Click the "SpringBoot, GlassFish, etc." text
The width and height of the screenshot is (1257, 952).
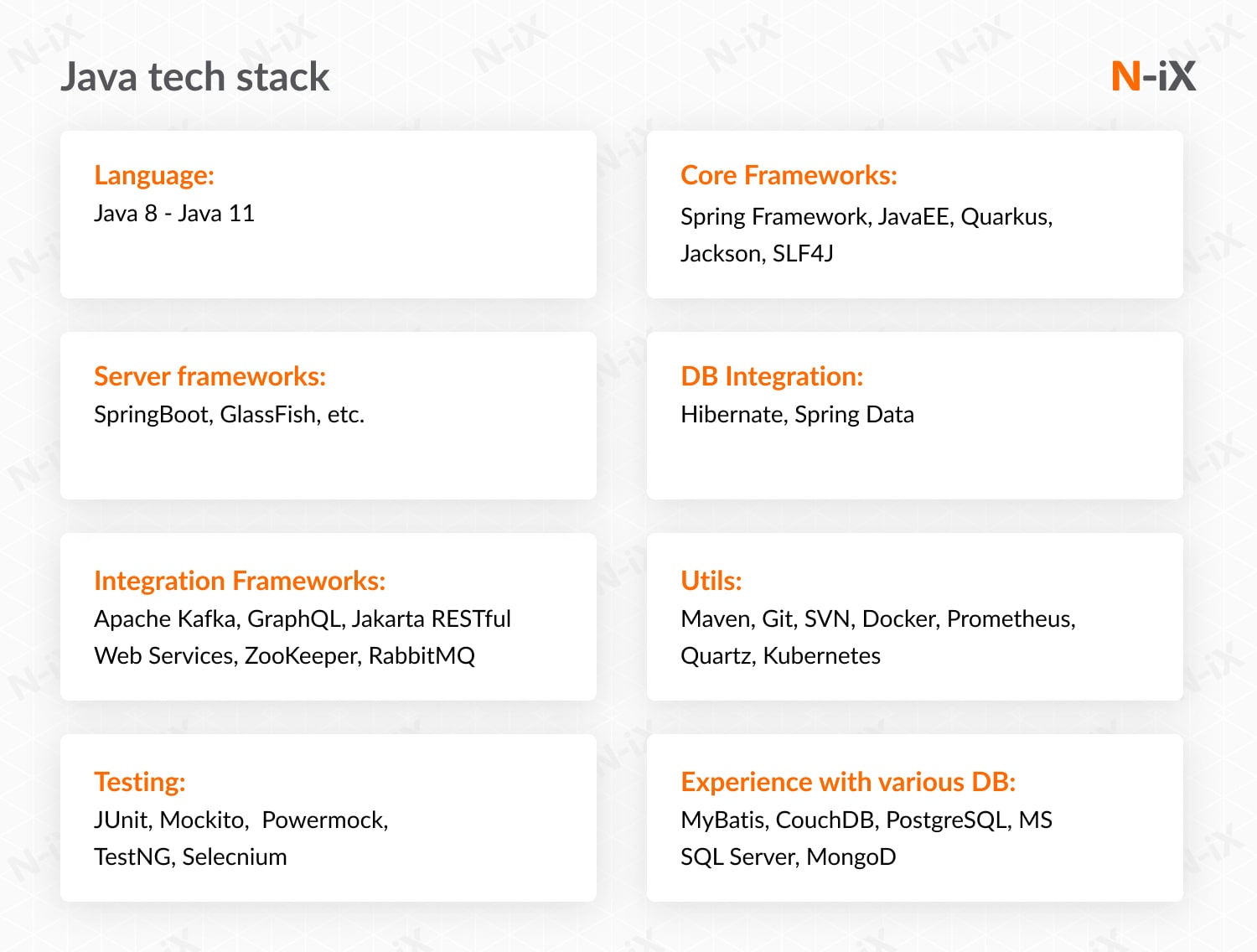tap(229, 415)
